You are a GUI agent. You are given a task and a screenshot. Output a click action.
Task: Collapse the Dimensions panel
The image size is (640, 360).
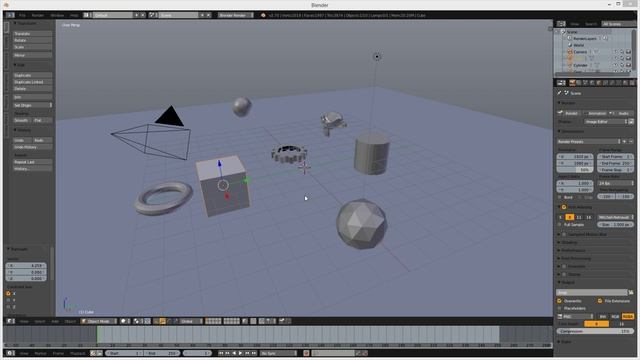[x=559, y=131]
